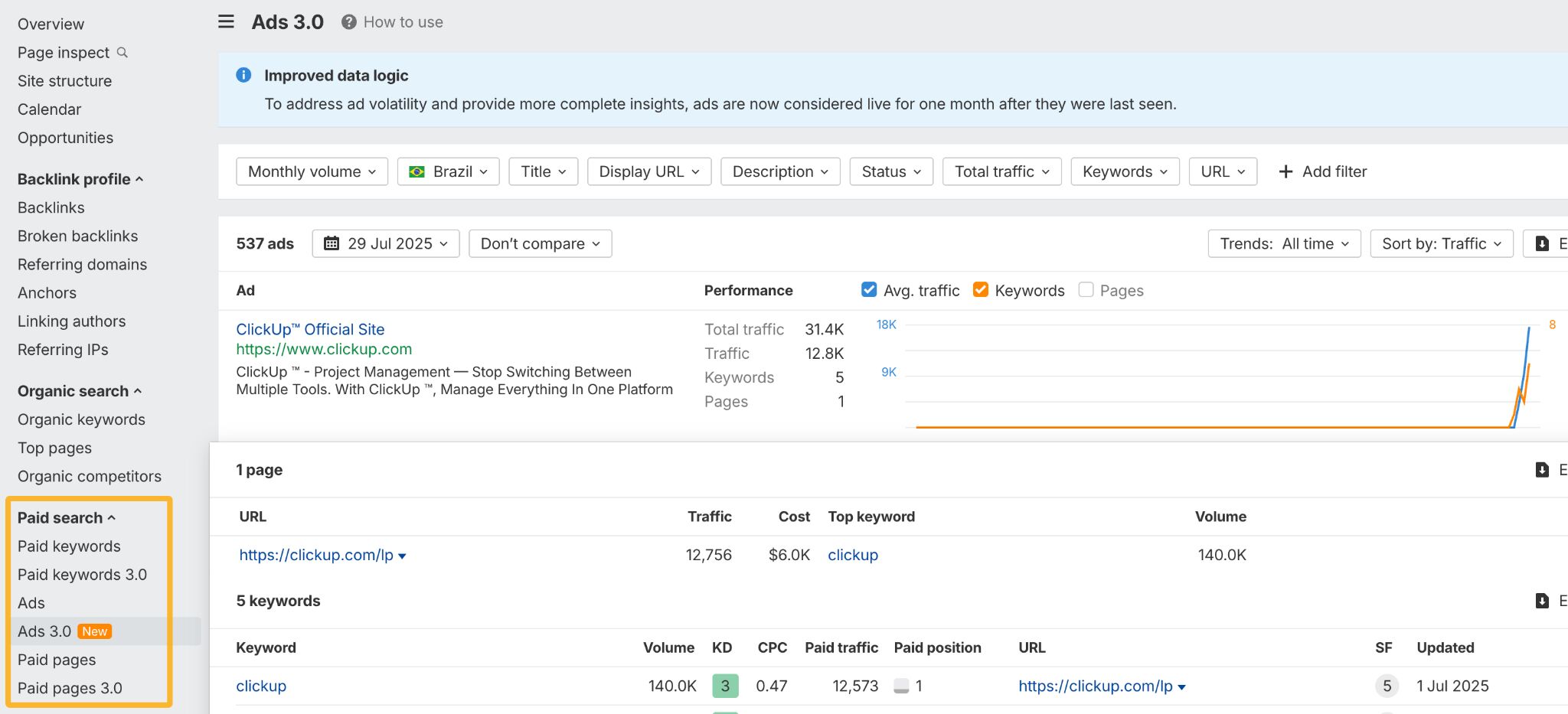The height and width of the screenshot is (714, 1568).
Task: Open the ClickUp Official Site ad link
Action: pos(309,329)
